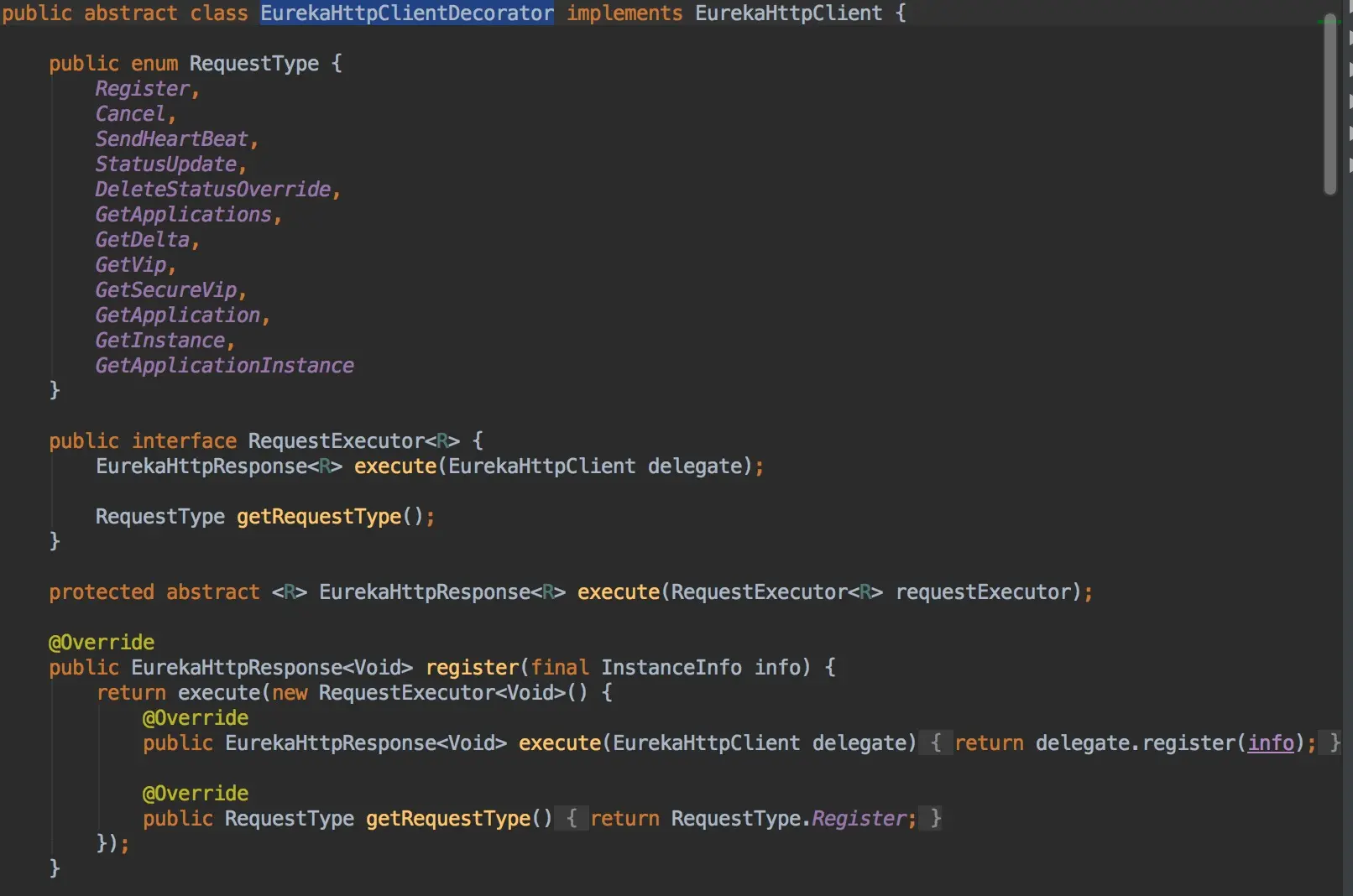The height and width of the screenshot is (896, 1353).
Task: Click the register method name in its declaration
Action: pyautogui.click(x=473, y=668)
